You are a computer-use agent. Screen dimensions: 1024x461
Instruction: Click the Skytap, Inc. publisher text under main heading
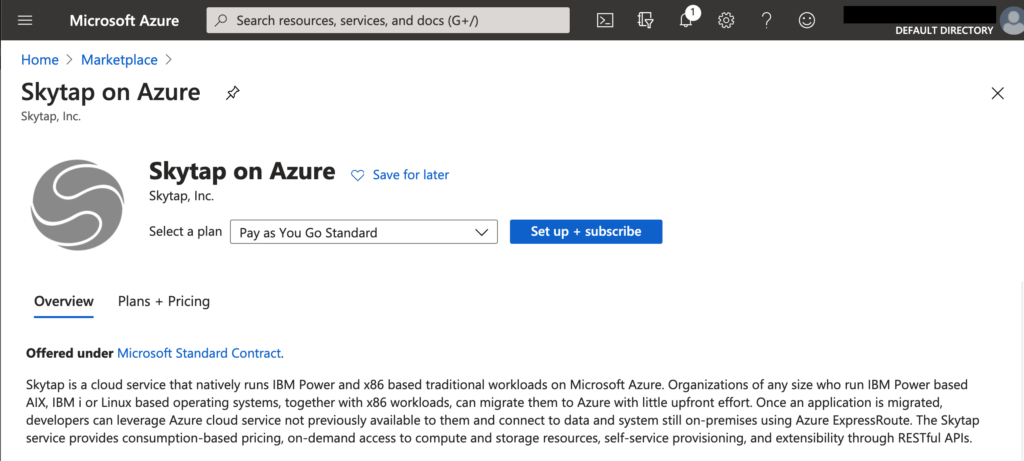pyautogui.click(x=182, y=195)
